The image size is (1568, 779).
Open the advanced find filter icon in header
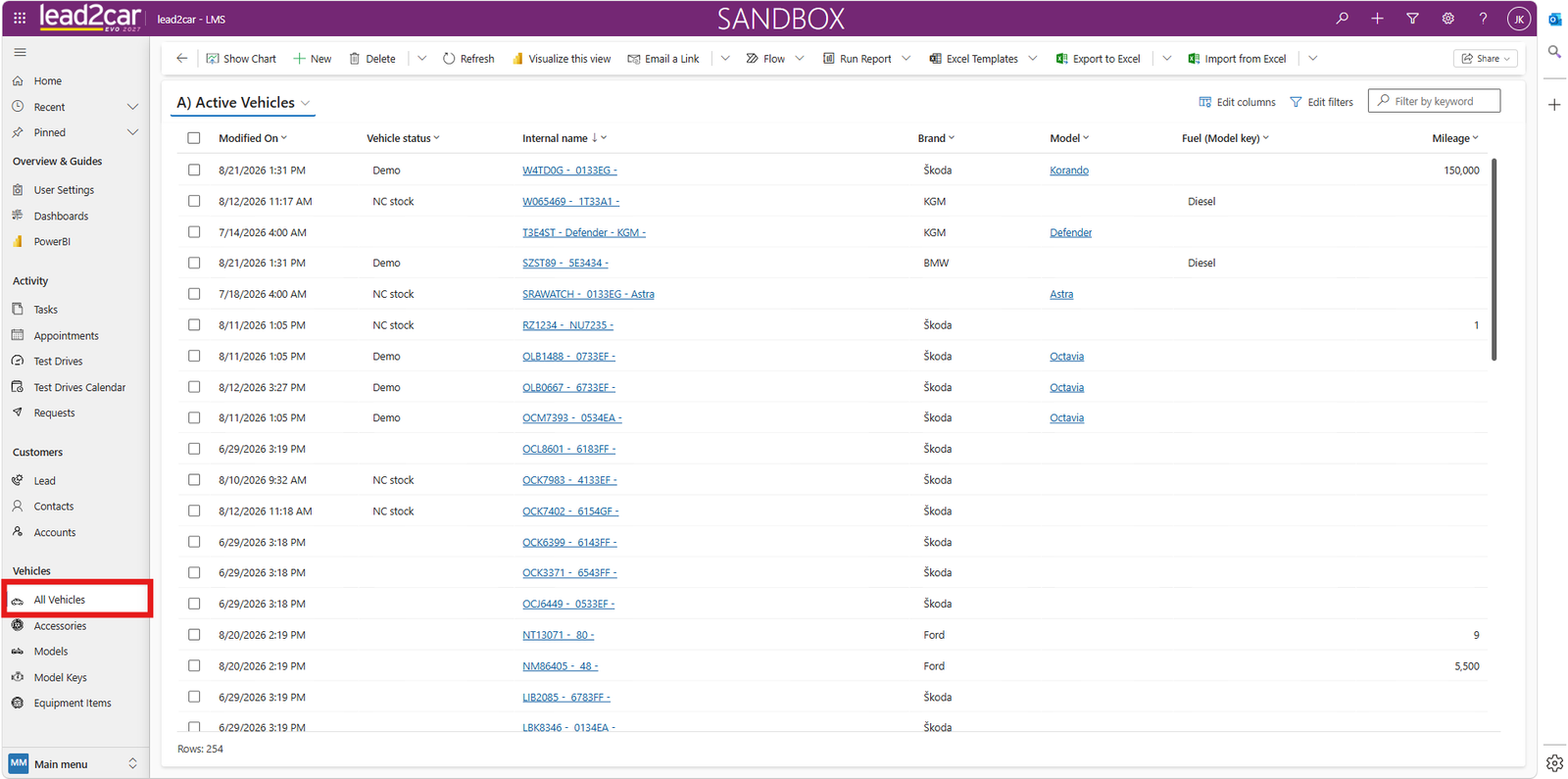point(1412,19)
